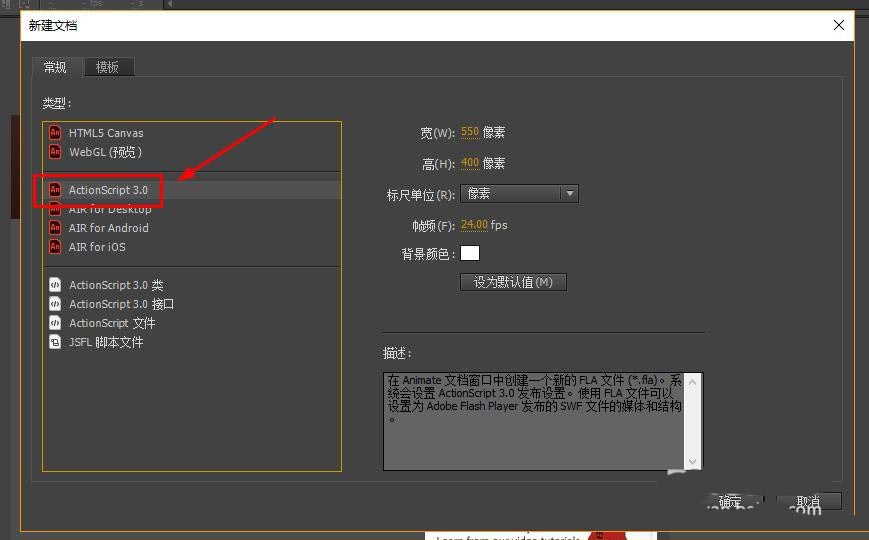Edit the width value 550
This screenshot has width=869, height=540.
[469, 132]
